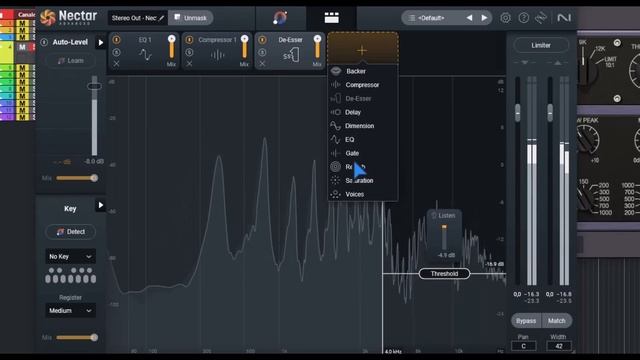Toggle Match gain button
640x360 pixels.
(556, 321)
